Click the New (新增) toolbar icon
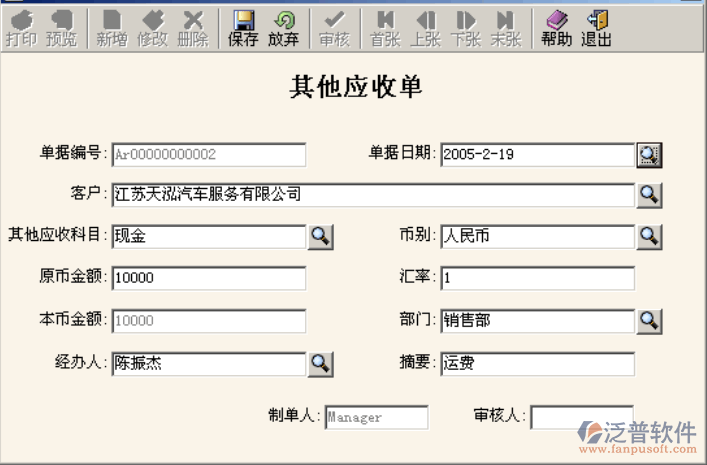This screenshot has height=465, width=707. coord(112,29)
